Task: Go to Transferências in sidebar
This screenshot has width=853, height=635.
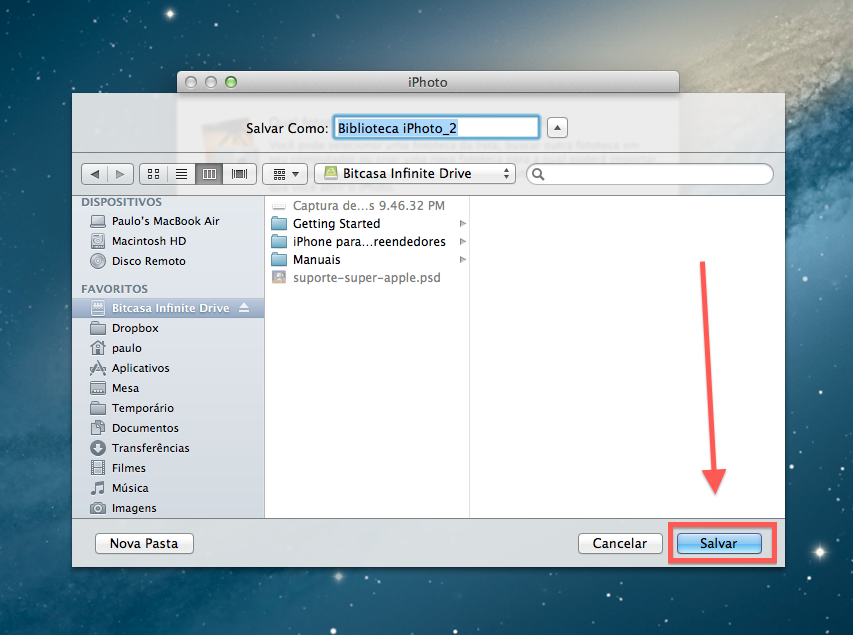Action: point(150,448)
